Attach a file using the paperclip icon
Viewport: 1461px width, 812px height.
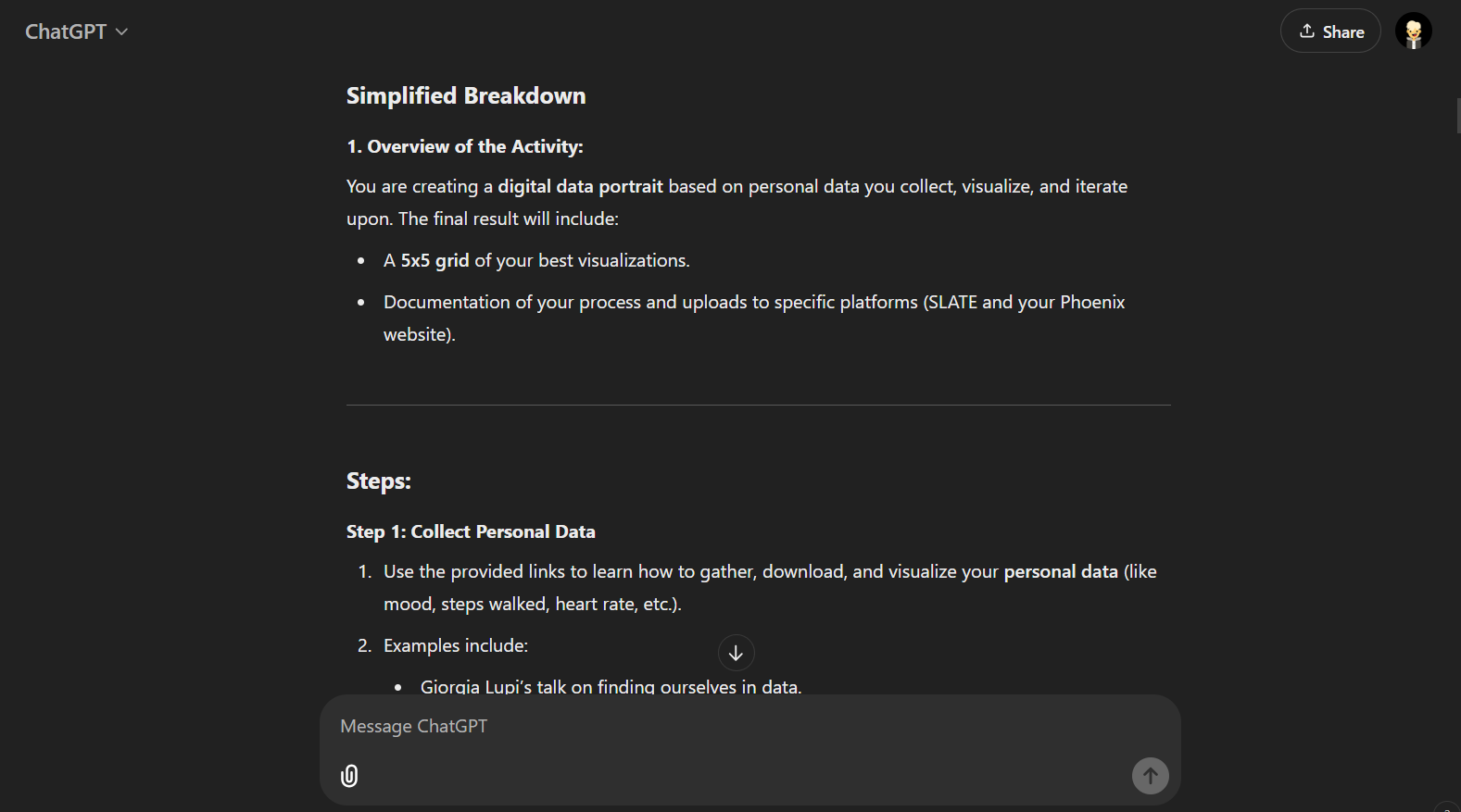(x=349, y=776)
